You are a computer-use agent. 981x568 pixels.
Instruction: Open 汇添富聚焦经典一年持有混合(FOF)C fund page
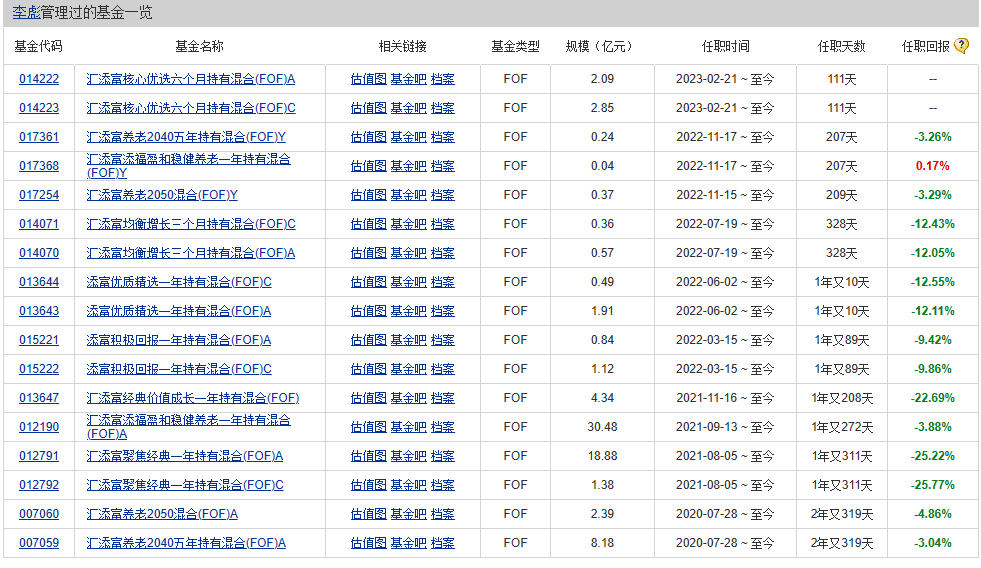[x=185, y=485]
